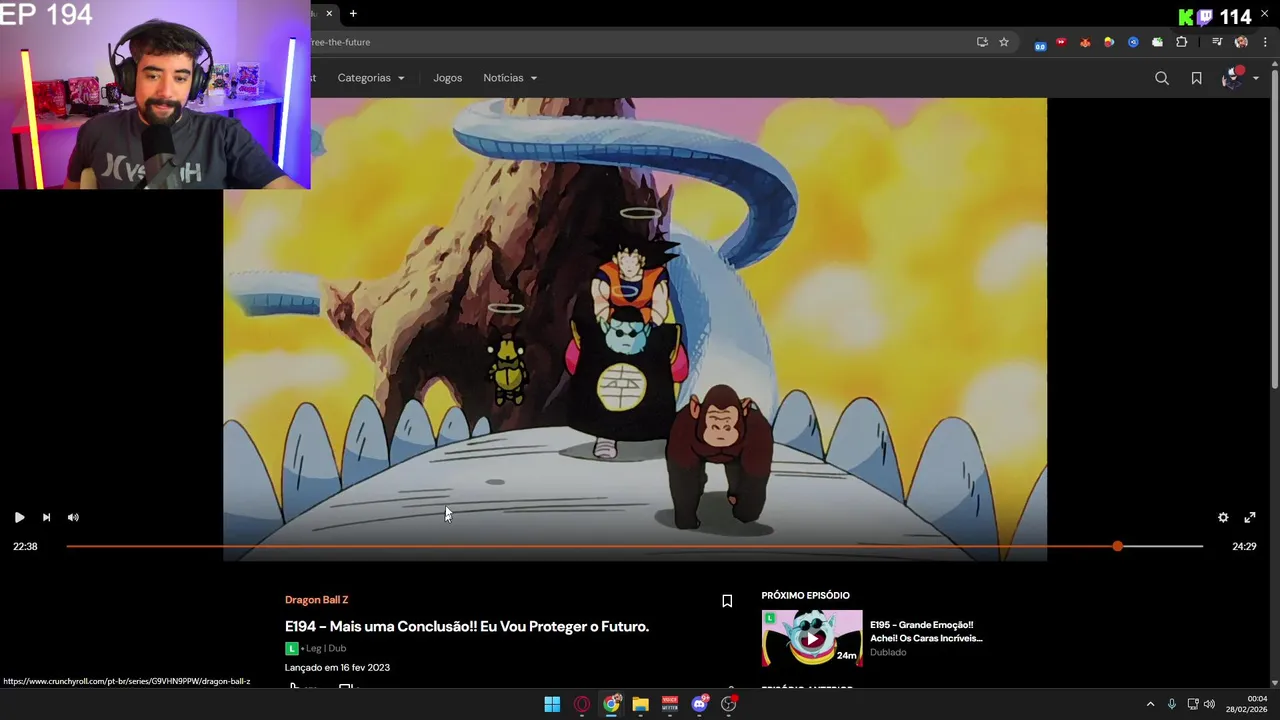Open Discord from the taskbar
The image size is (1280, 720).
tap(700, 704)
